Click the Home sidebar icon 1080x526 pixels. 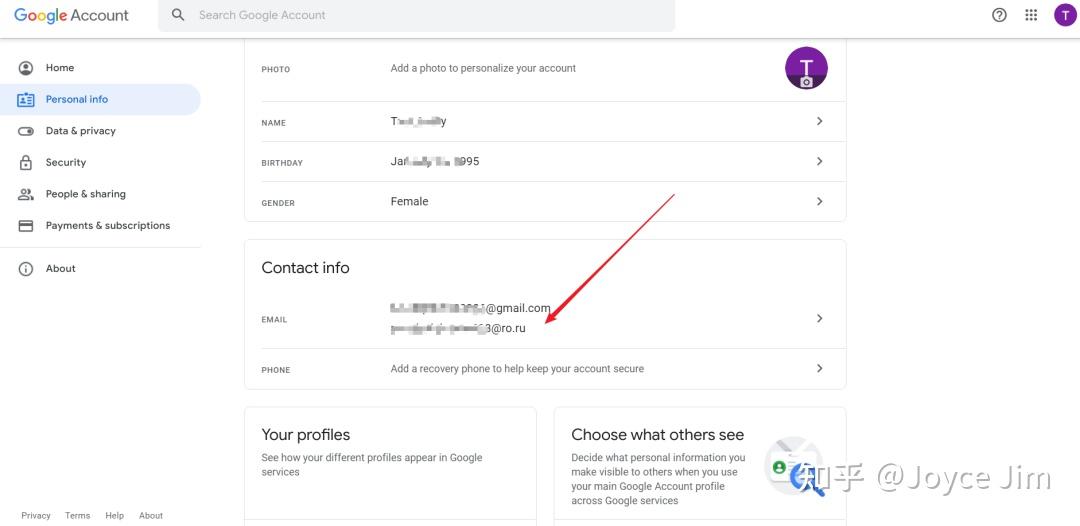click(26, 68)
